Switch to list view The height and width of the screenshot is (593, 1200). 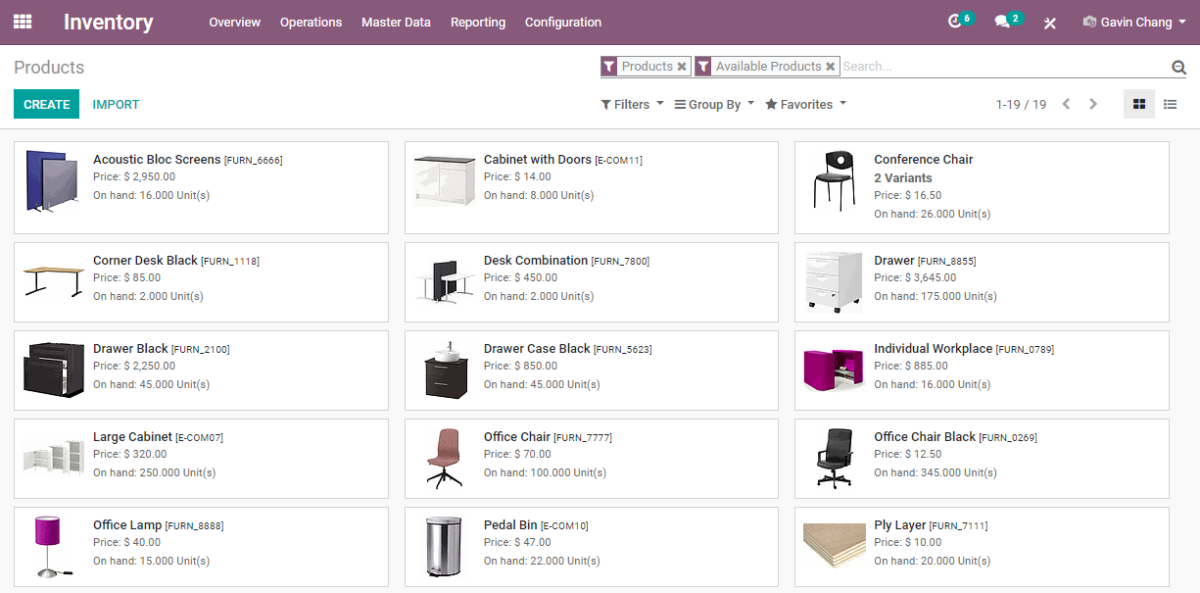click(1169, 103)
